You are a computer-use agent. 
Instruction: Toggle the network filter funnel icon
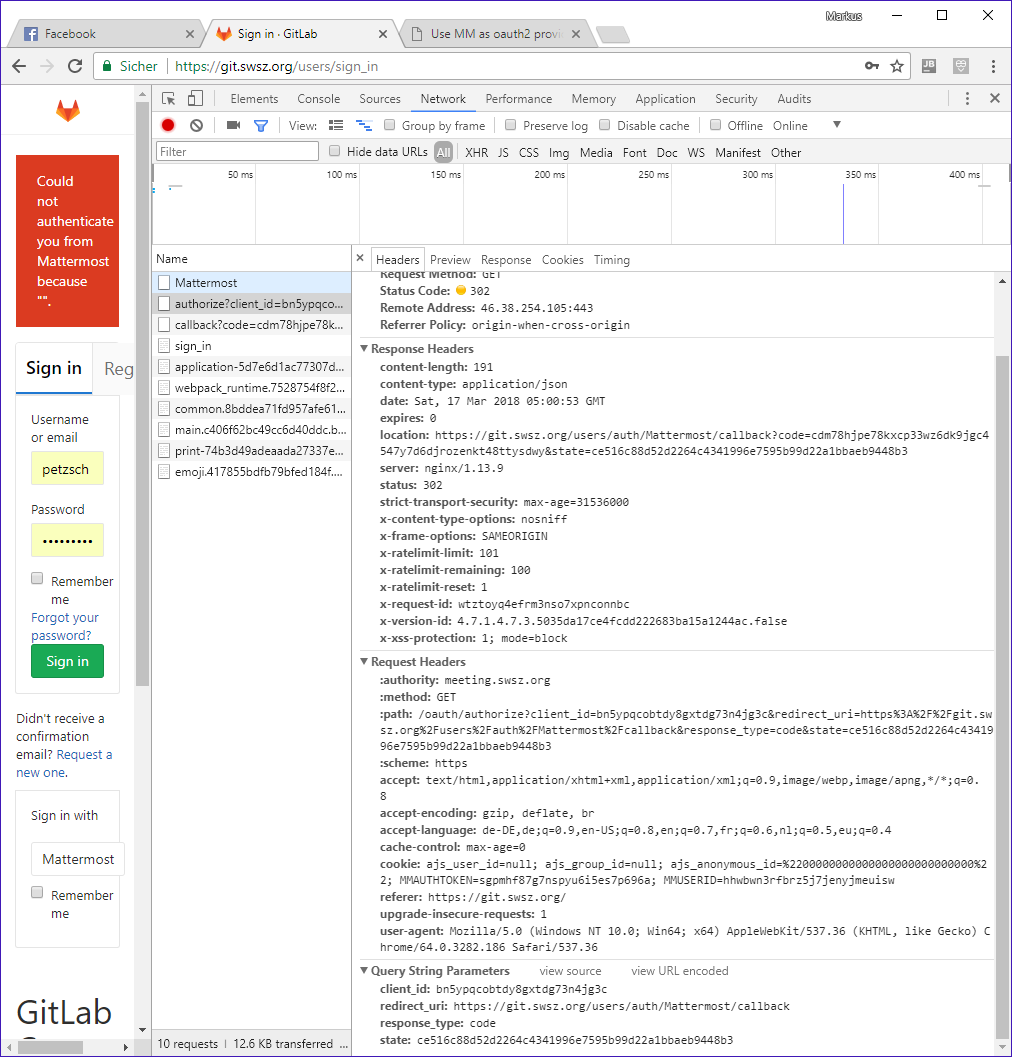point(261,125)
